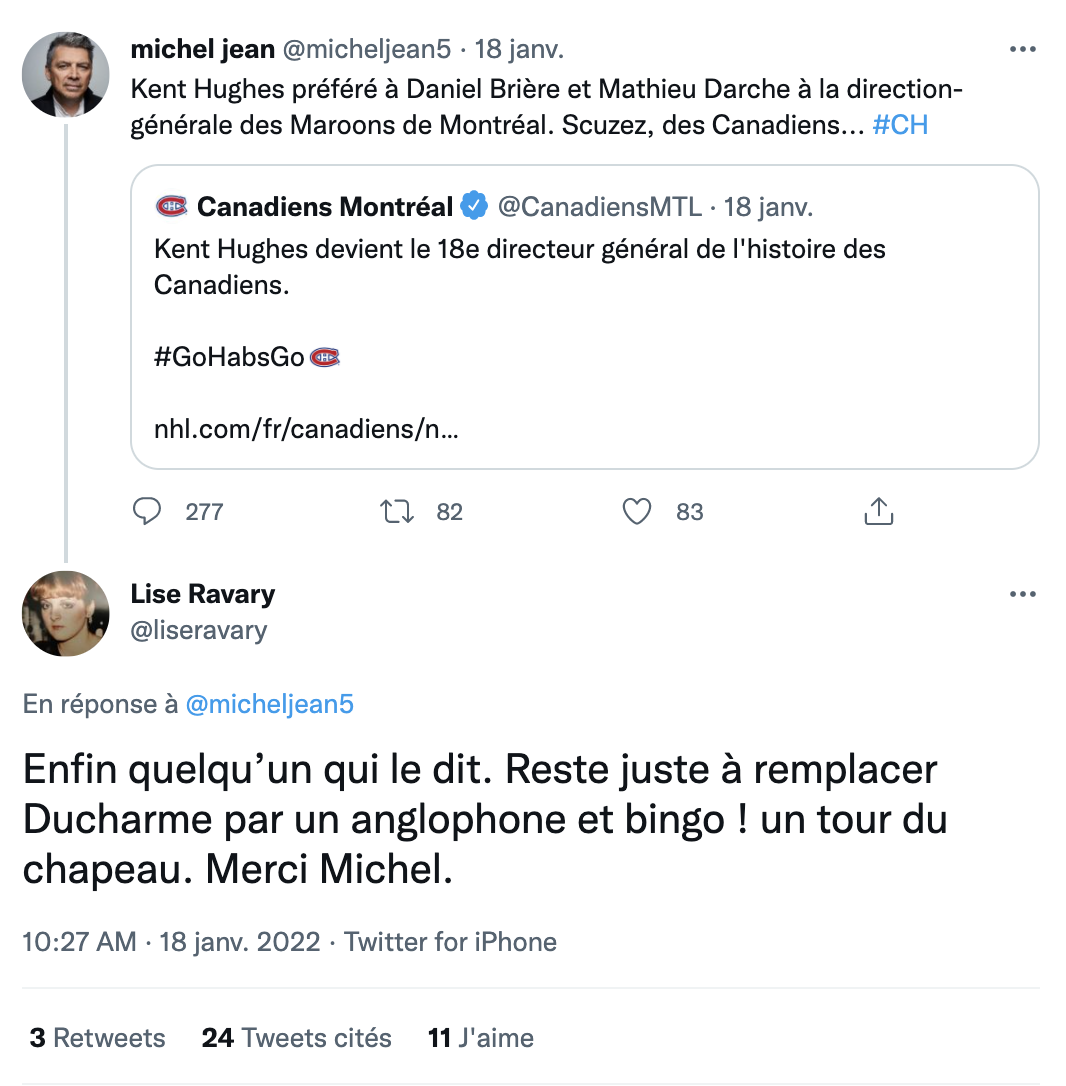Open the more options menu on michel jean's tweet
The height and width of the screenshot is (1086, 1066).
(x=1022, y=49)
